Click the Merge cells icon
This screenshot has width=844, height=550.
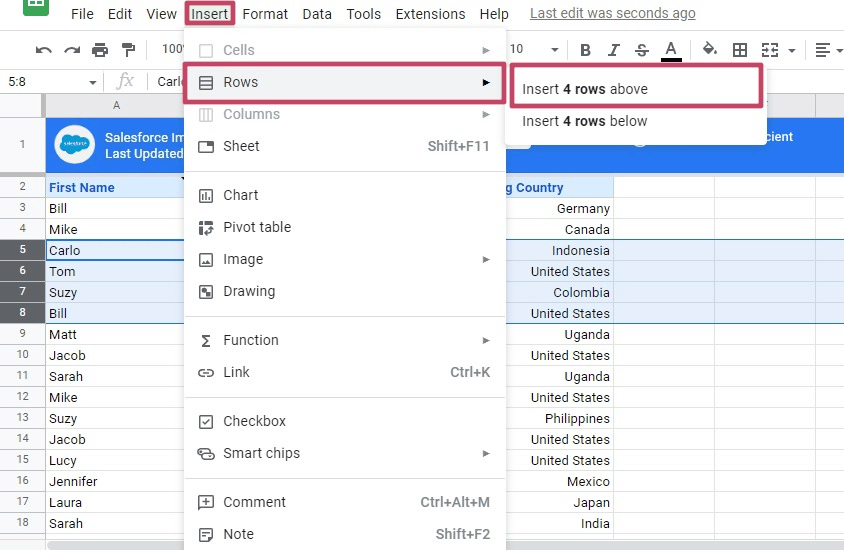coord(770,50)
